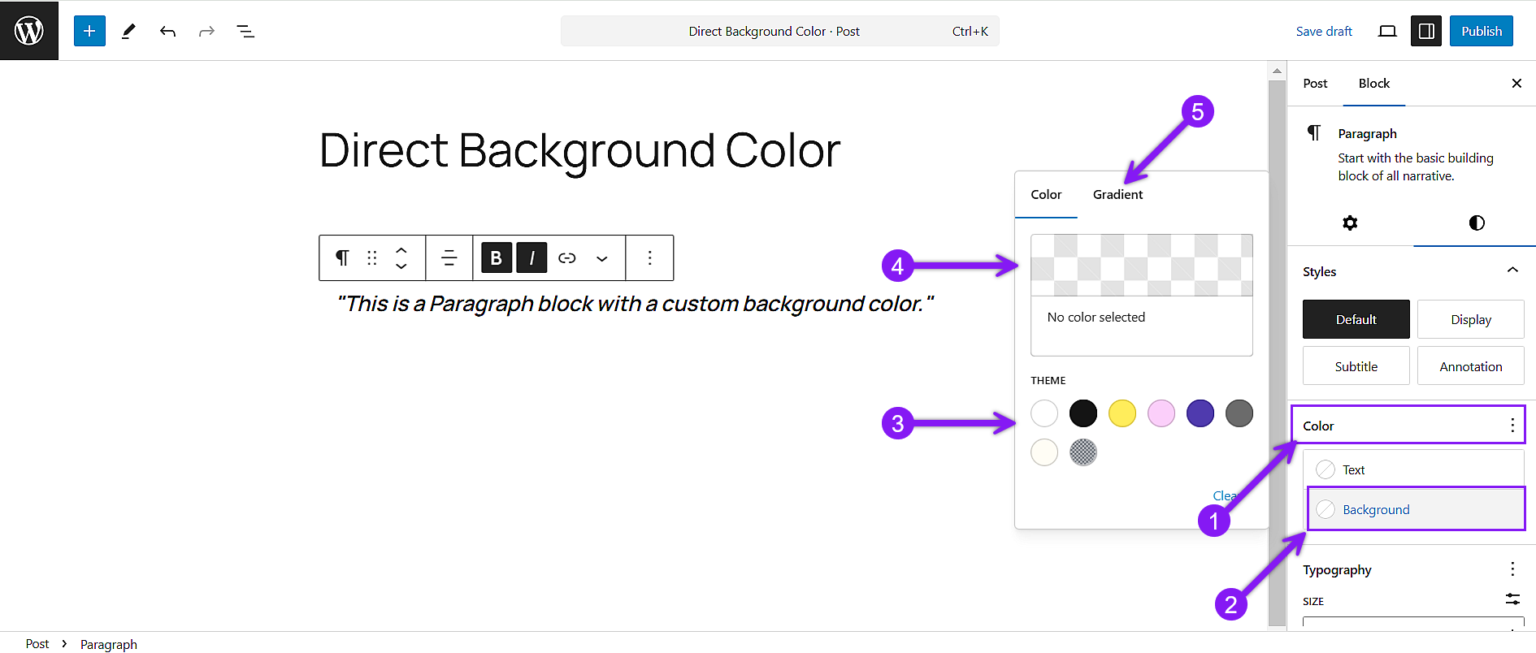Expand more rich text options chevron

click(x=602, y=257)
